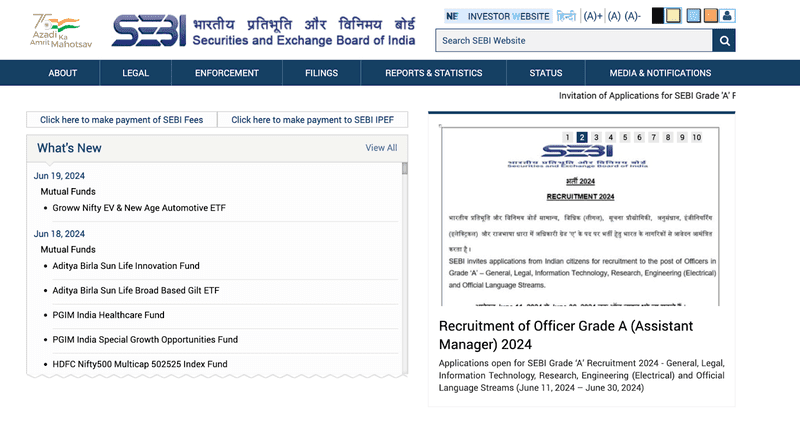Select the light blue theme swatch

693,16
